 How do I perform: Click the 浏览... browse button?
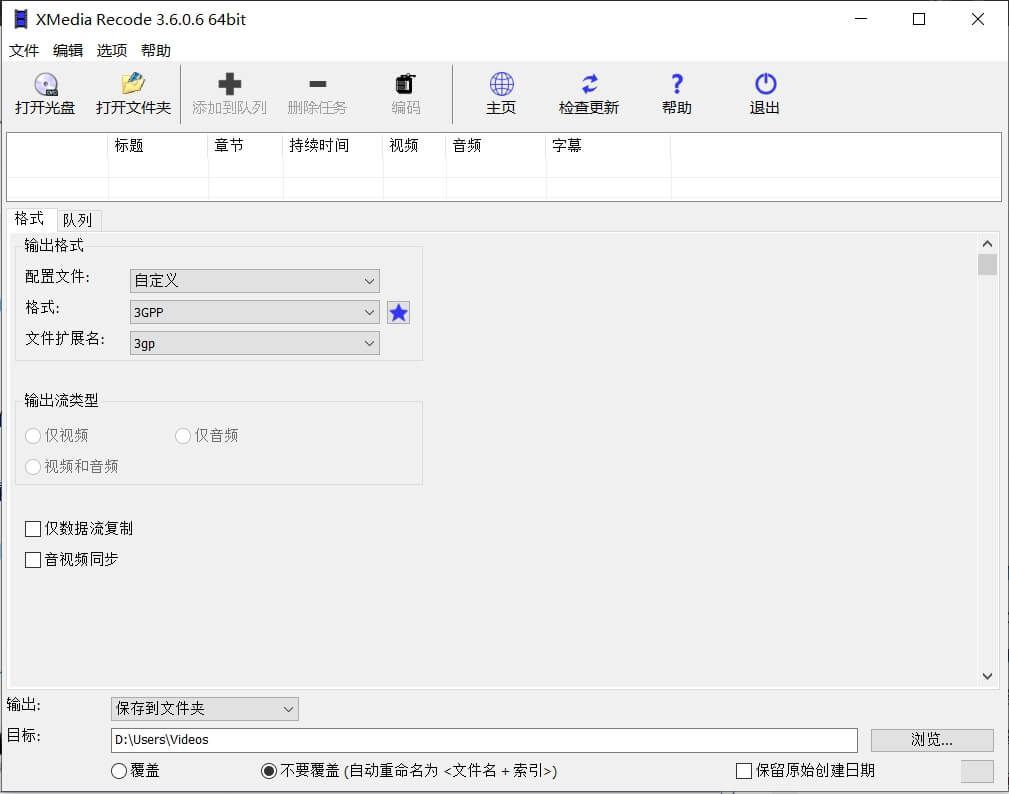click(x=932, y=740)
